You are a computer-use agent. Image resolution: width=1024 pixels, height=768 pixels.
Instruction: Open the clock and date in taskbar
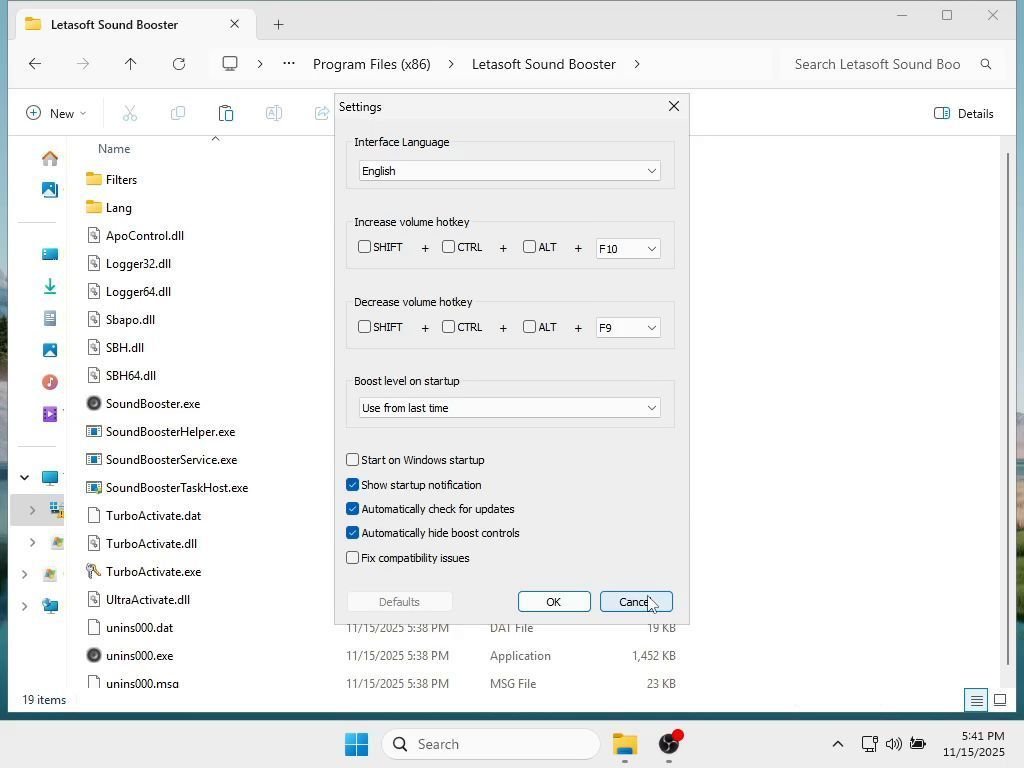(974, 744)
